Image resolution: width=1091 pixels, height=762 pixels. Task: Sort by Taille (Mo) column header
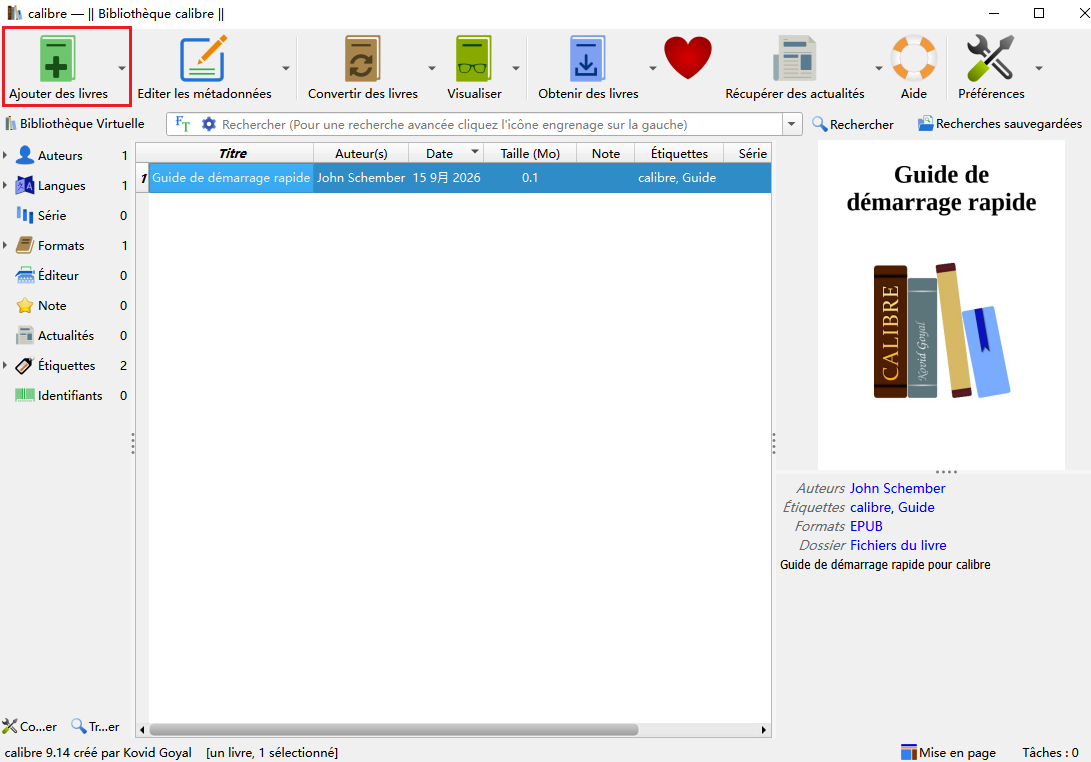click(x=529, y=153)
